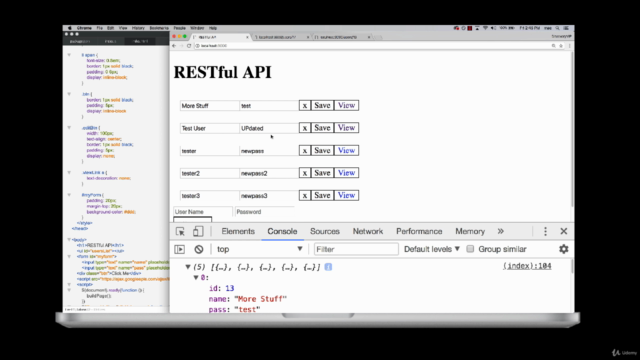Delete the tester row with x

pyautogui.click(x=304, y=151)
